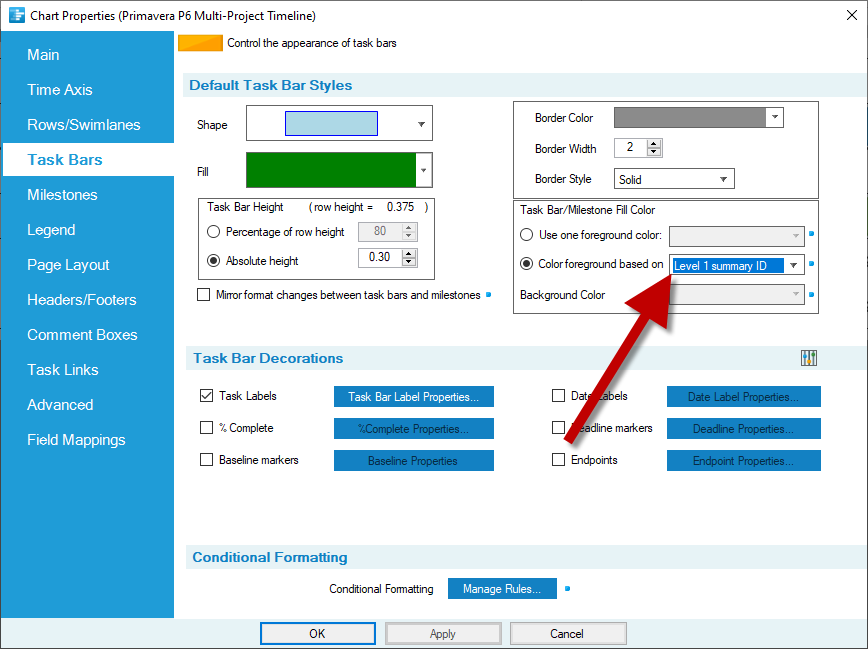Screen dimensions: 868x649
Task: Click the light blue Shape preview
Action: tap(331, 123)
